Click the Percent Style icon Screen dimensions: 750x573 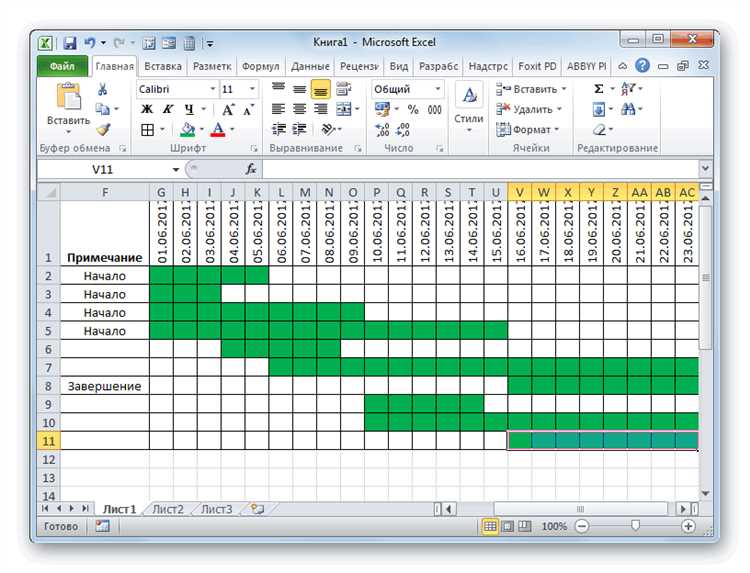[x=412, y=109]
